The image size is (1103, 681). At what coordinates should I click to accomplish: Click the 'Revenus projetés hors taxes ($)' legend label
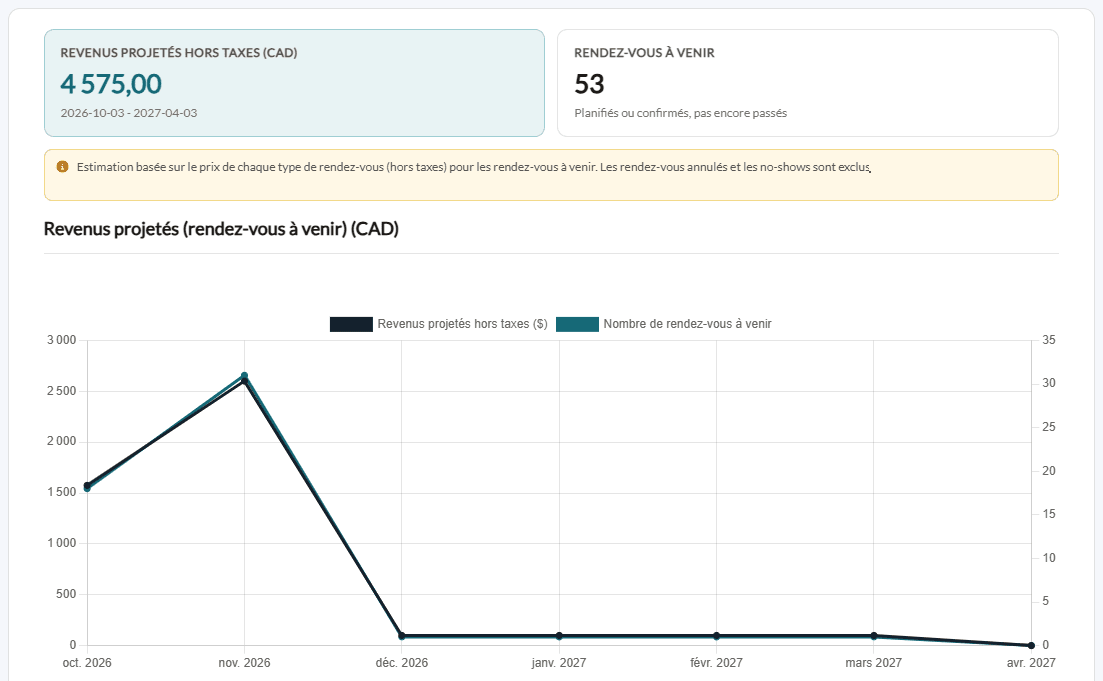click(462, 324)
